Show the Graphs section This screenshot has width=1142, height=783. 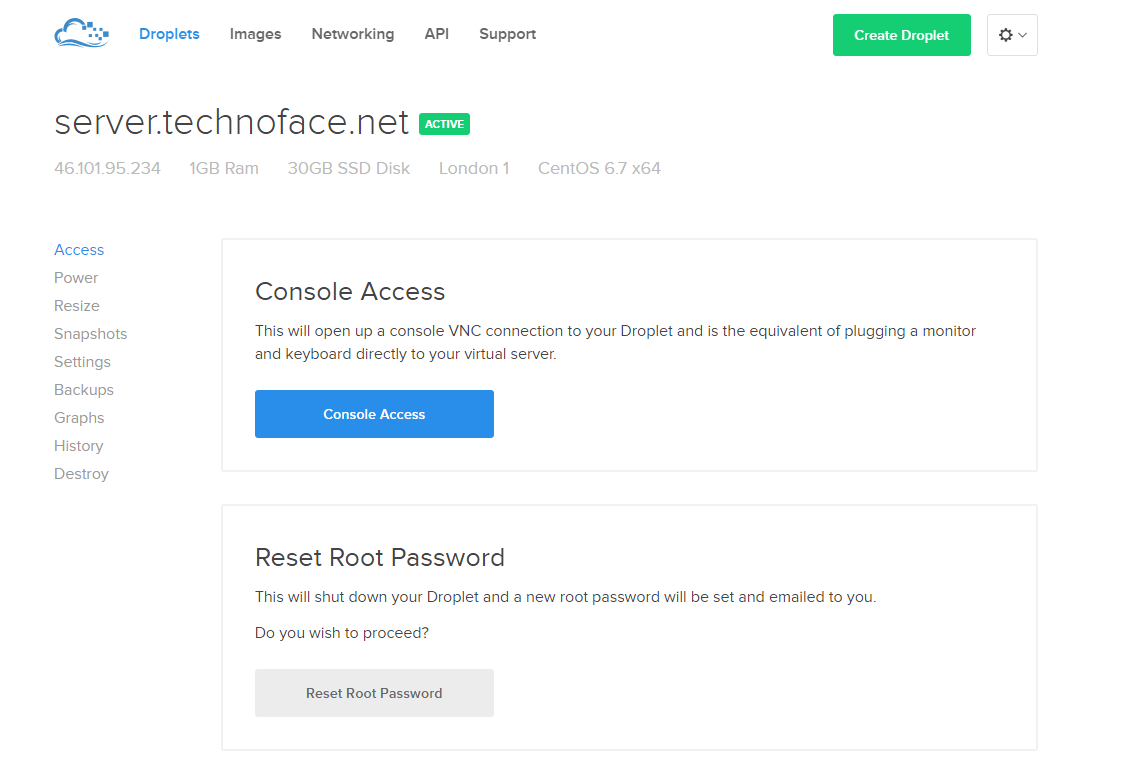click(79, 418)
